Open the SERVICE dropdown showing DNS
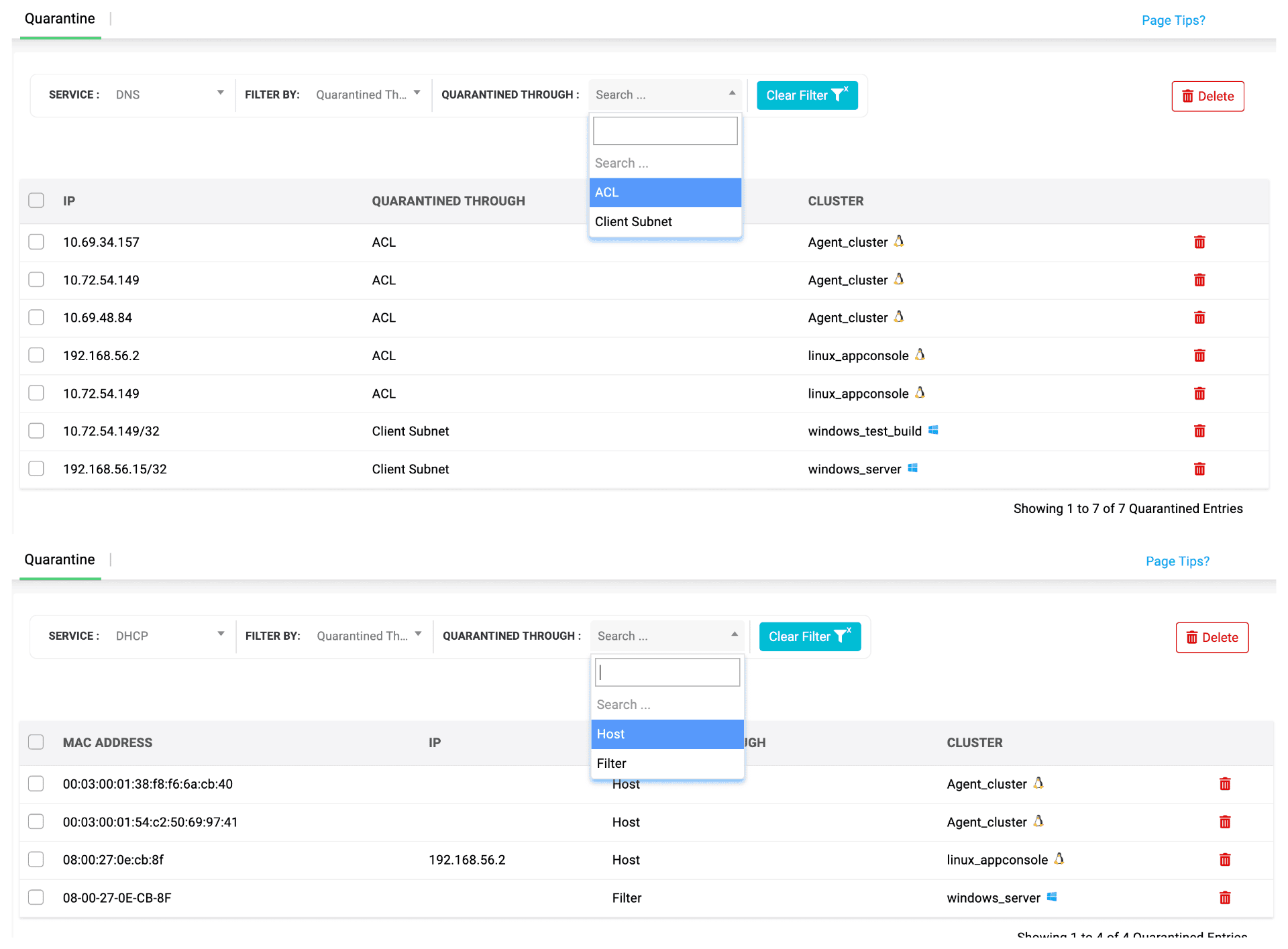The image size is (1288, 949). click(169, 95)
